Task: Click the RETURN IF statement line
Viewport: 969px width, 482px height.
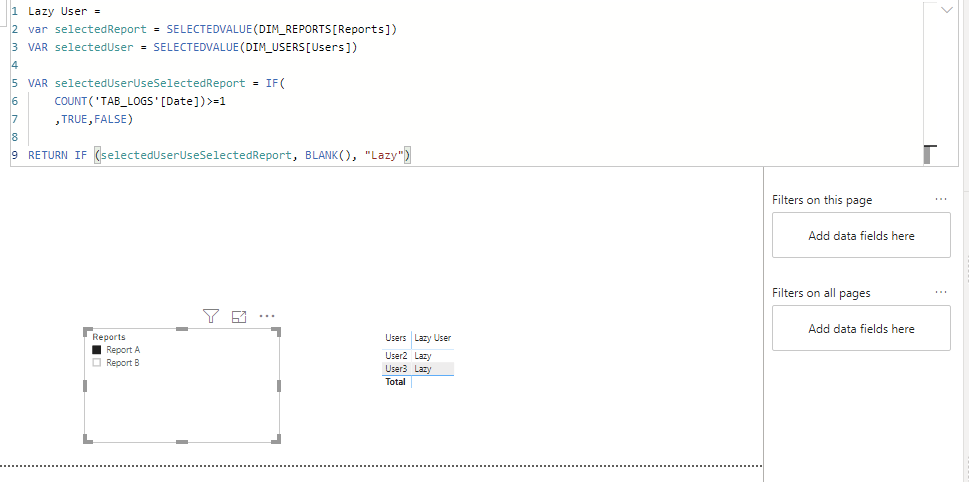Action: (x=219, y=155)
